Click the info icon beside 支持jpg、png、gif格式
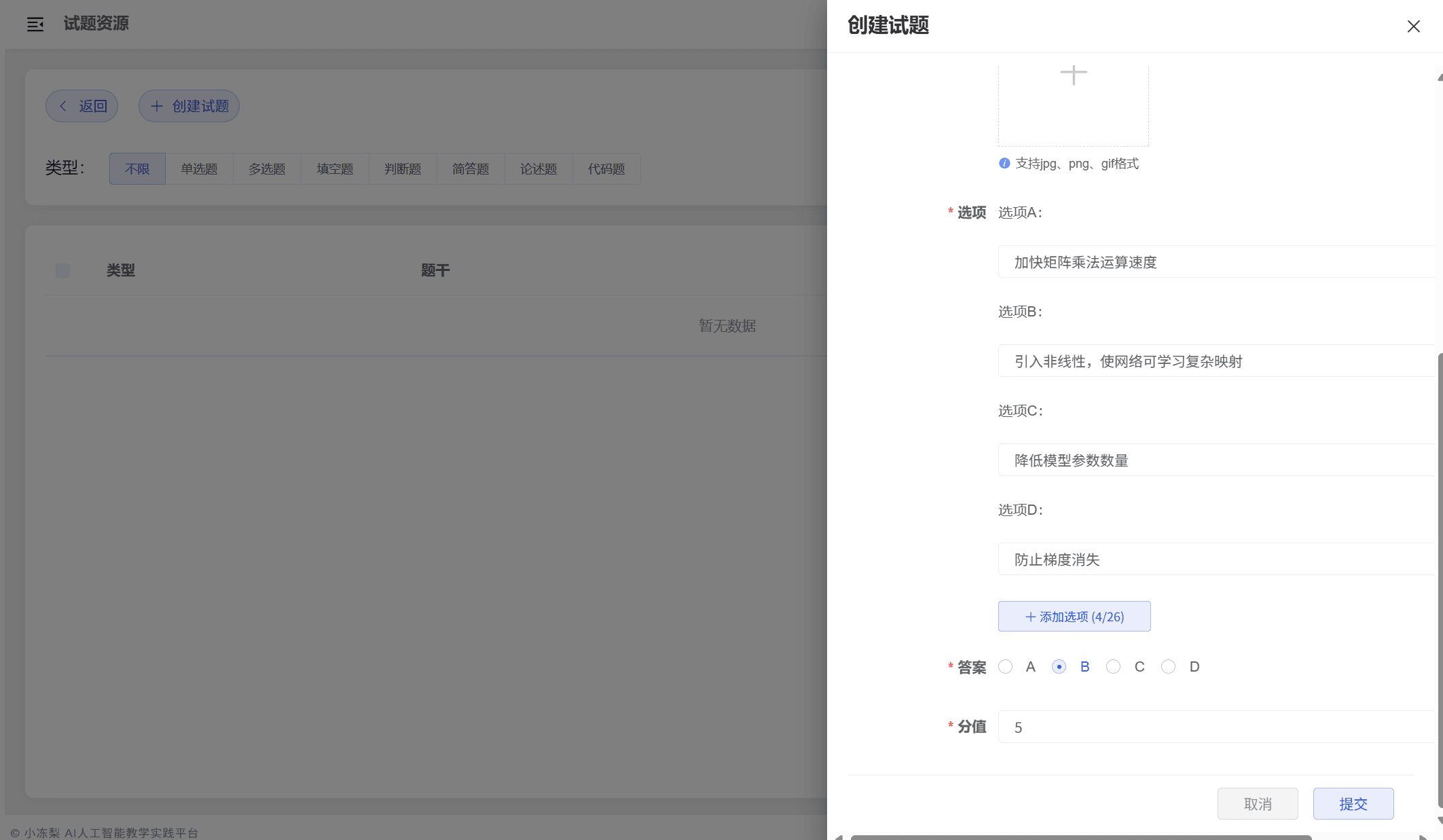1443x840 pixels. (x=1004, y=164)
